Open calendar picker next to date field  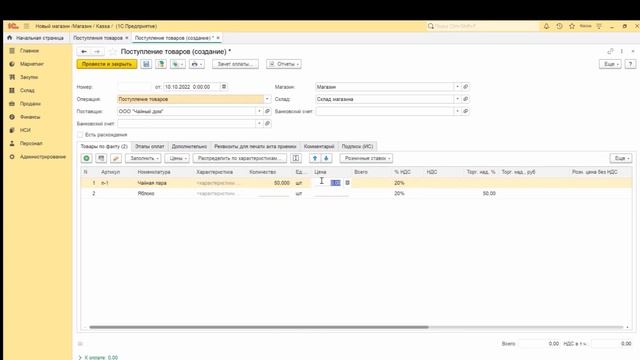click(x=224, y=87)
